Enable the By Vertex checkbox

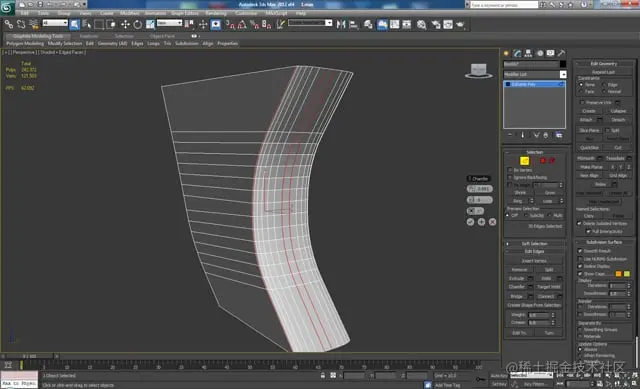click(509, 170)
